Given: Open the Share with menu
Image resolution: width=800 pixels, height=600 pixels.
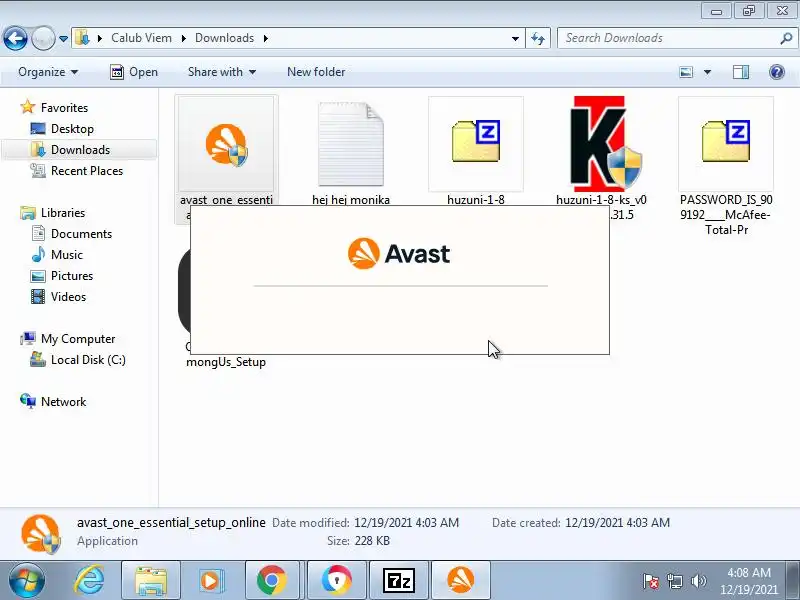Looking at the screenshot, I should [x=222, y=72].
